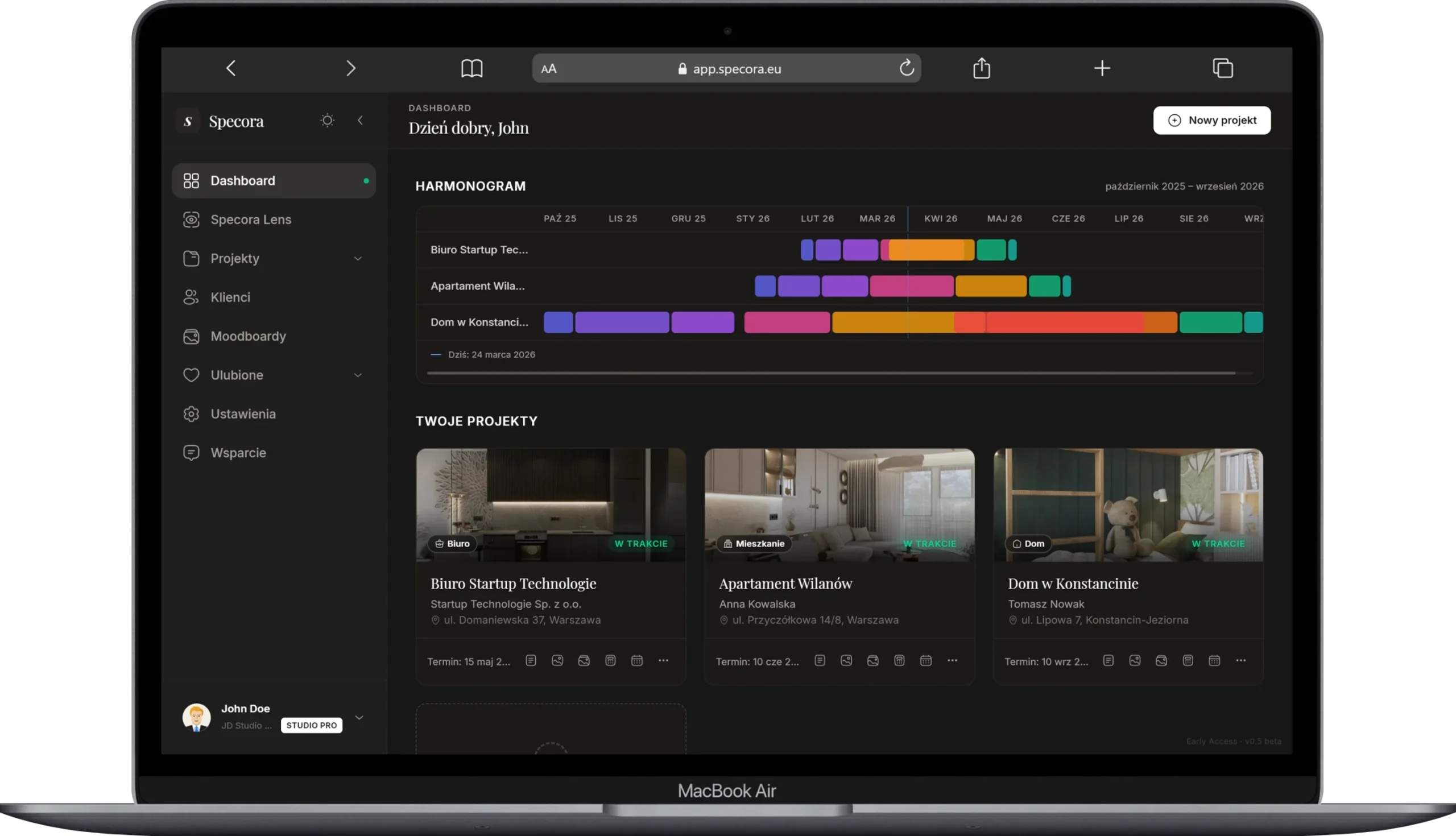
Task: Click first blue bar in Dom w Konstanci row
Action: 558,322
